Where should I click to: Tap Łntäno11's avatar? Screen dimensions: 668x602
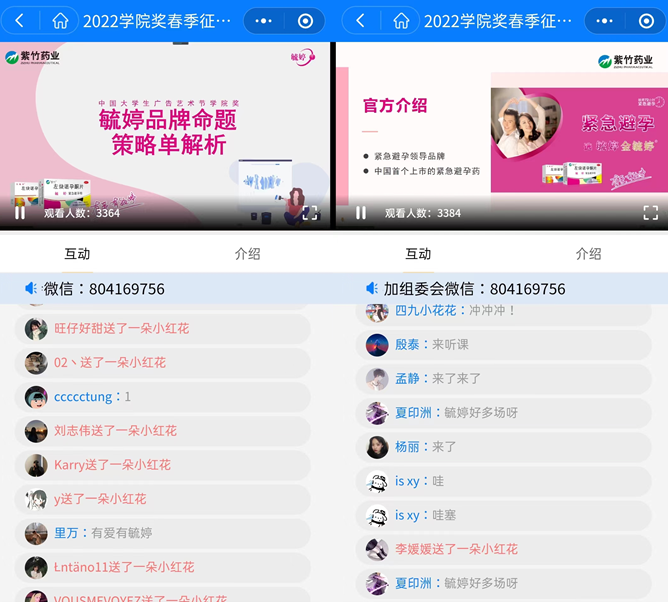coord(36,567)
